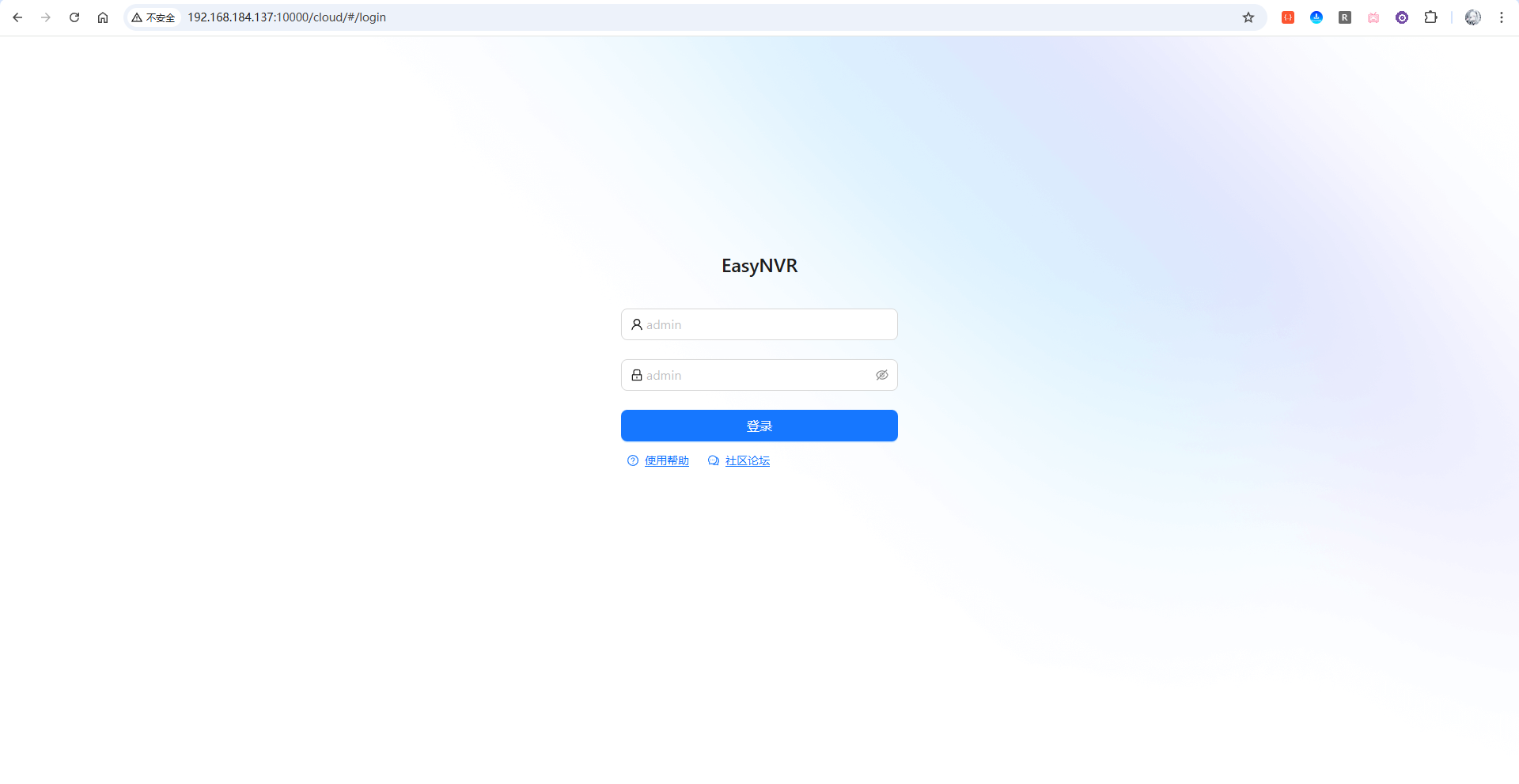This screenshot has height=784, width=1519.
Task: Click the red extension icon in toolbar
Action: (x=1288, y=17)
